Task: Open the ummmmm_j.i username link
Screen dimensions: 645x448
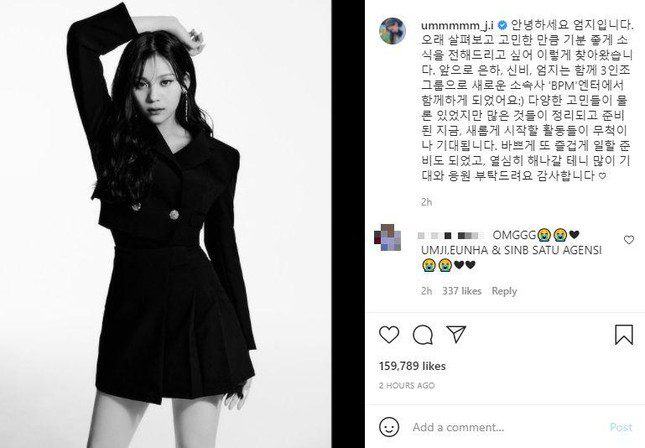Action: [457, 26]
